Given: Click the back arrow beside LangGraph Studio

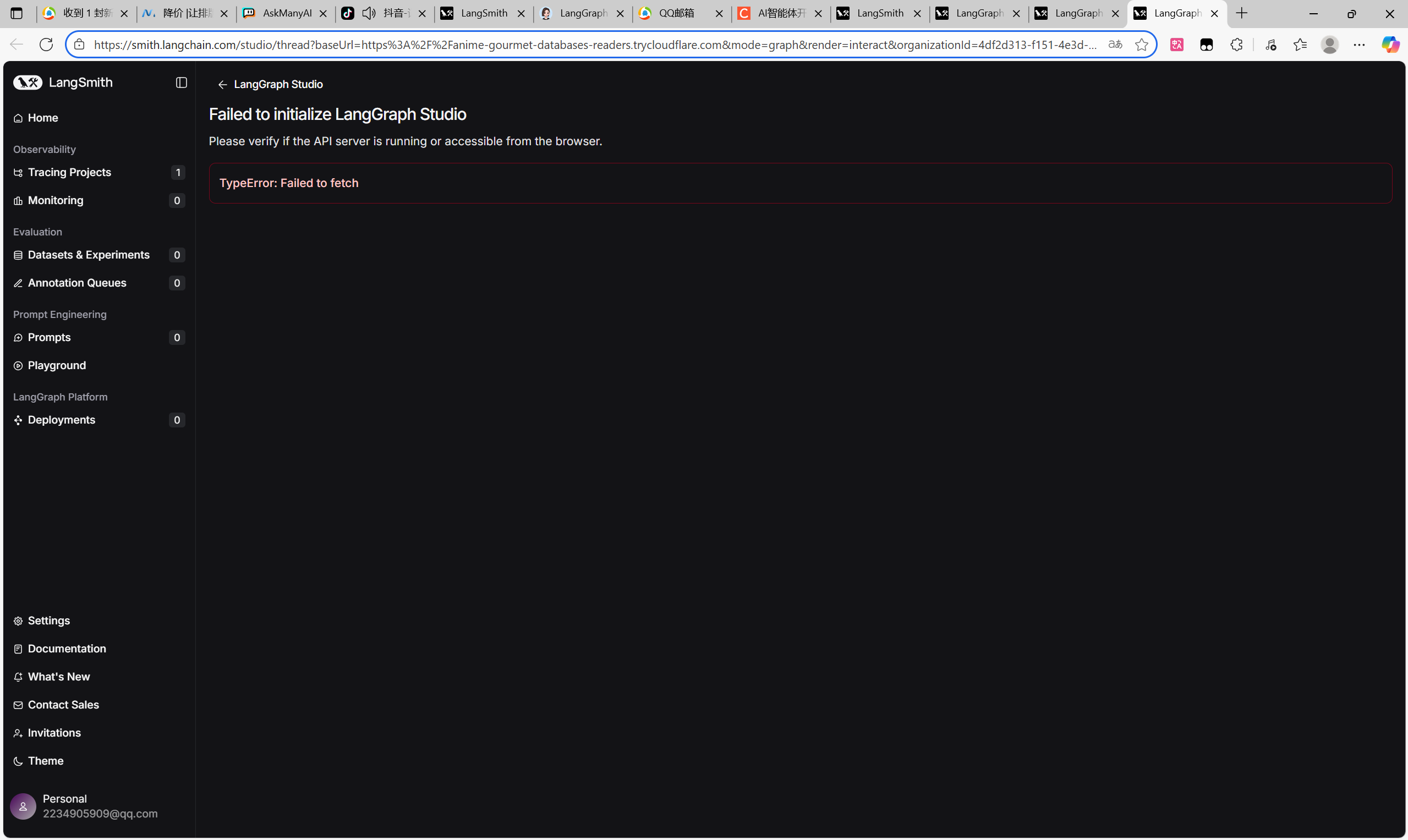Looking at the screenshot, I should click(x=222, y=84).
